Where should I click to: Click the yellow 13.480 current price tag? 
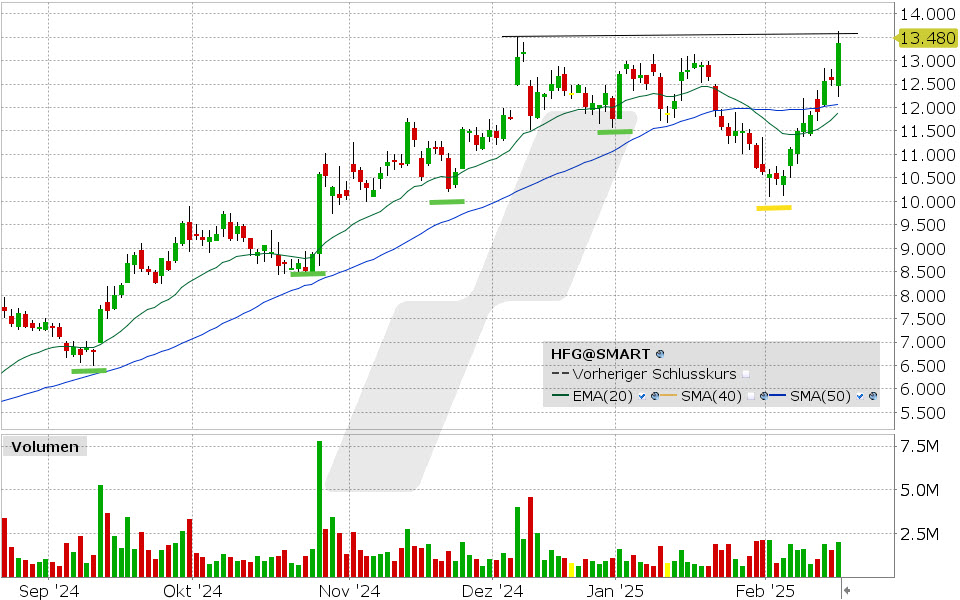(926, 38)
